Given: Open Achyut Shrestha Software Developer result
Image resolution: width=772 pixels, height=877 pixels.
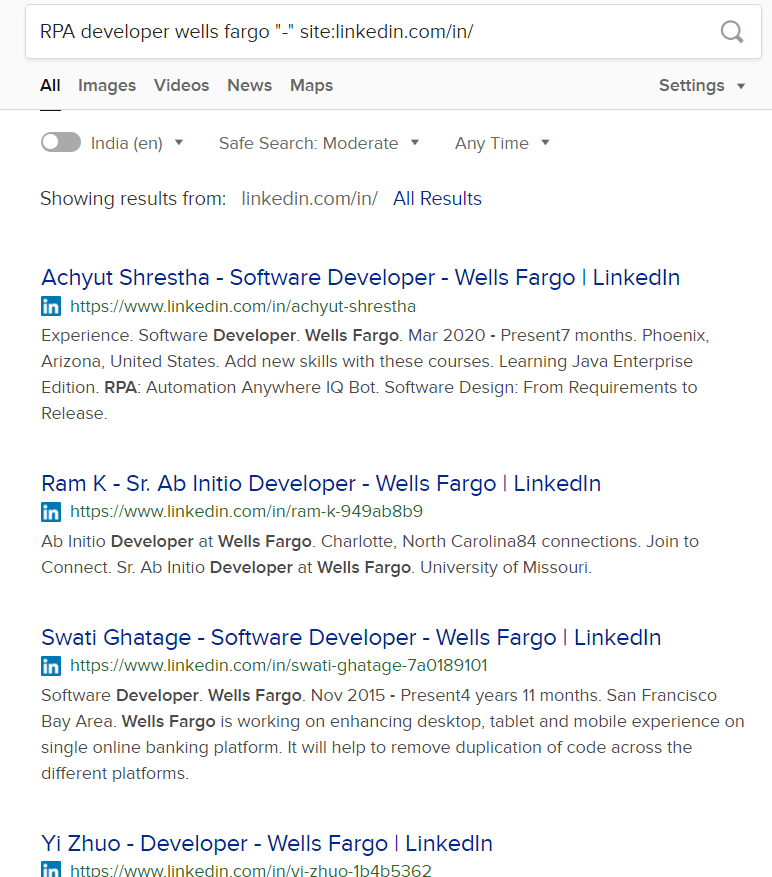Looking at the screenshot, I should coord(361,278).
